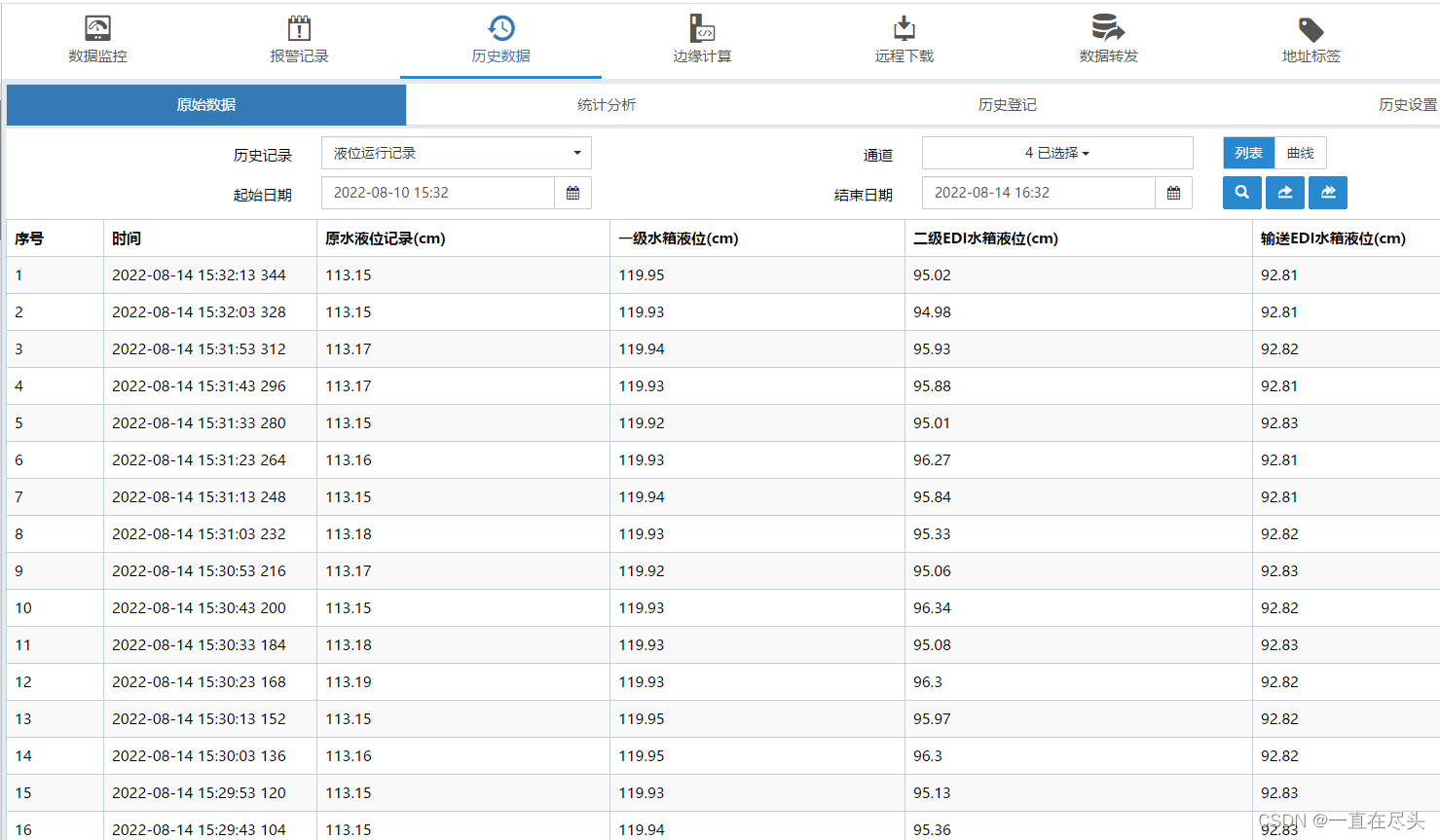This screenshot has width=1440, height=840.
Task: Click the 通道 channel label
Action: click(878, 155)
